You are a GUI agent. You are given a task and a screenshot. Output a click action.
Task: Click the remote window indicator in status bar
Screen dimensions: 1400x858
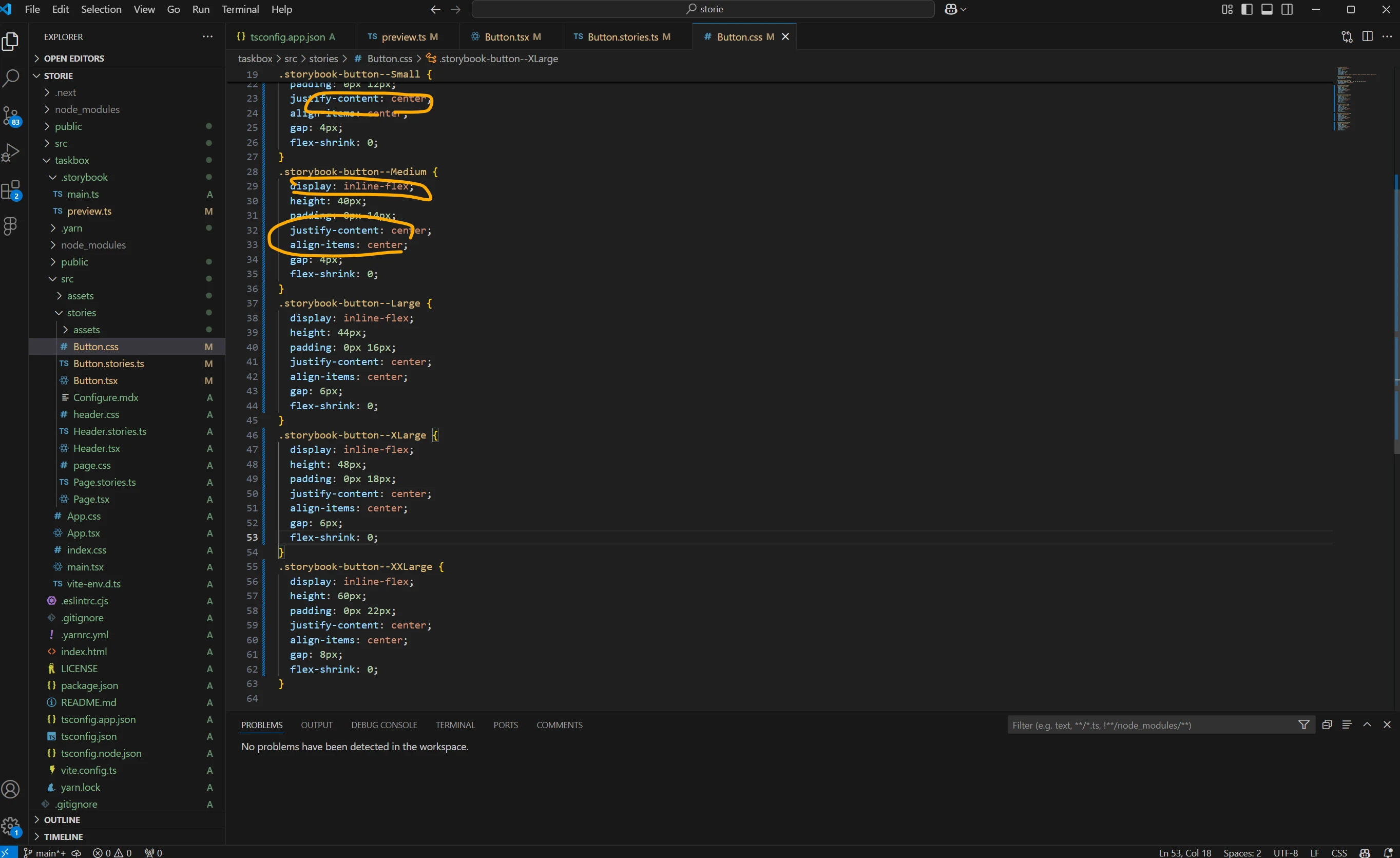(9, 852)
